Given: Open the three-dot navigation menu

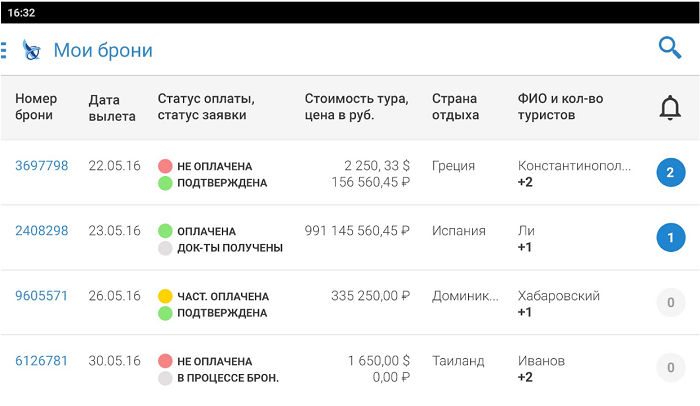Looking at the screenshot, I should (4, 50).
